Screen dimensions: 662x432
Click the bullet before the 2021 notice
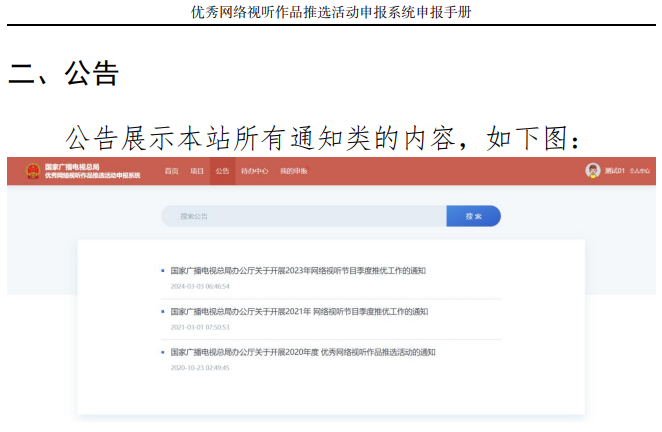(162, 312)
